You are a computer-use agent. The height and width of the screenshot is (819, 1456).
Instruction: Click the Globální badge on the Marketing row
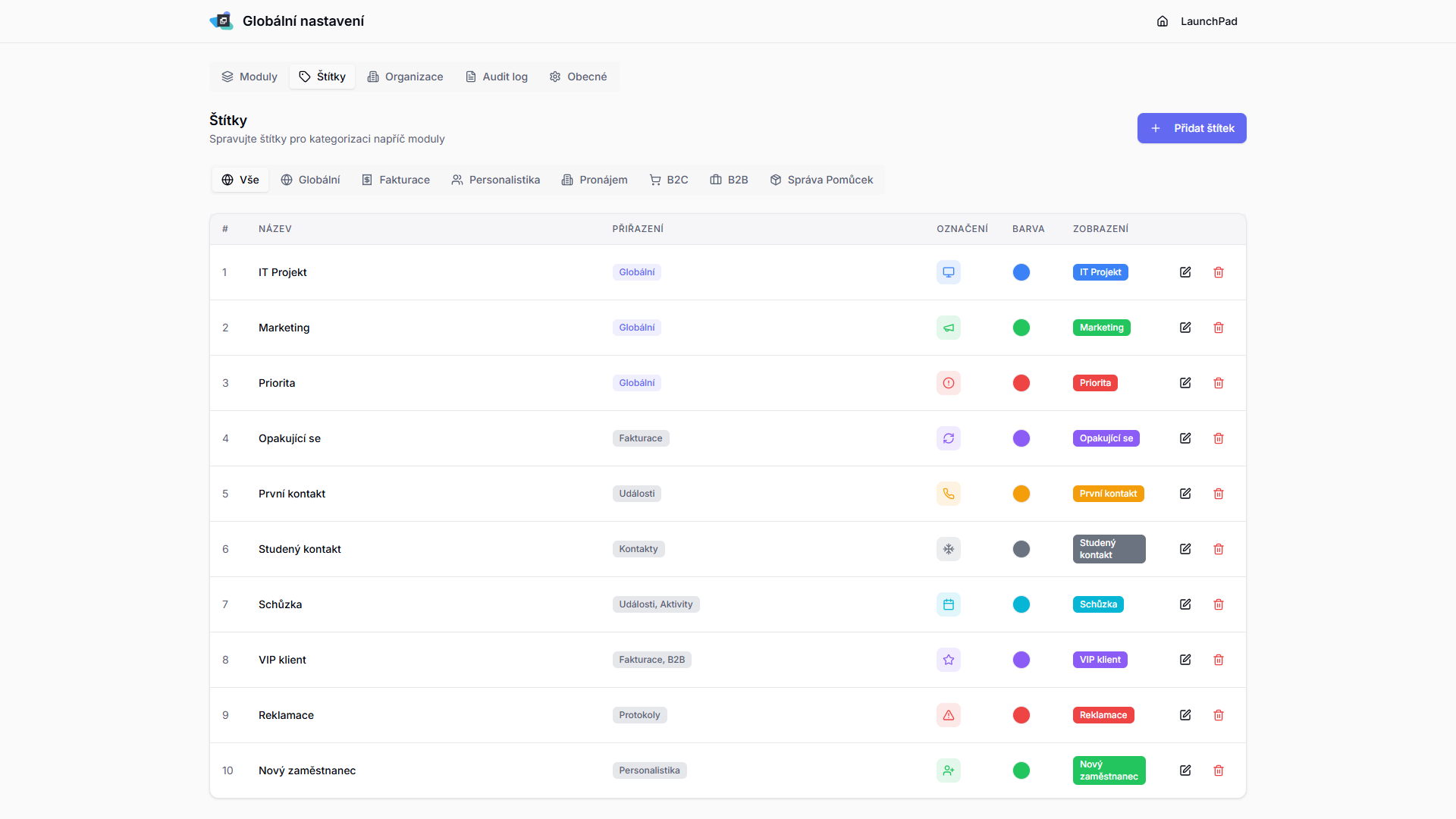coord(636,328)
